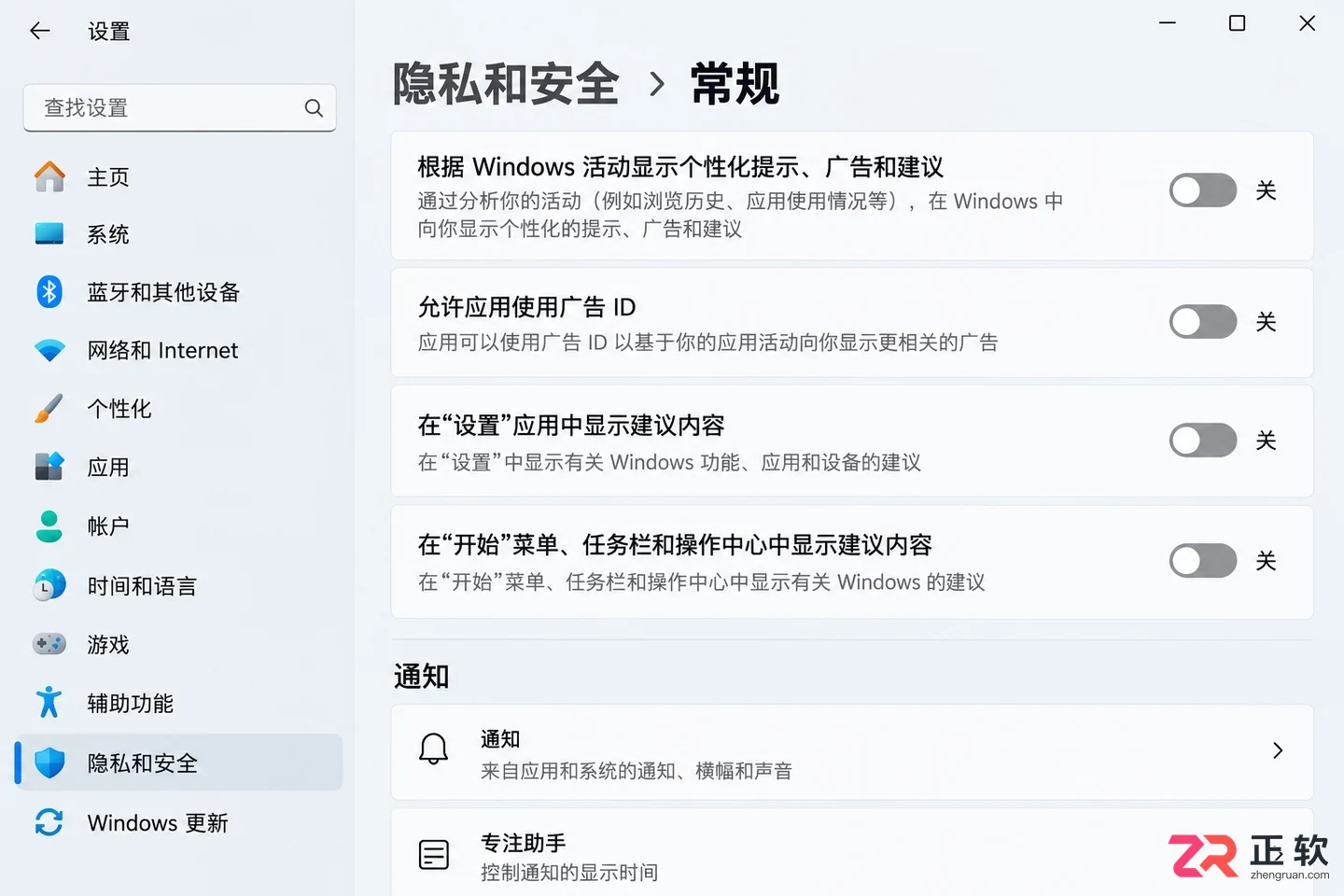Open 专注助手 settings row
Viewport: 1344px width, 896px height.
click(852, 853)
